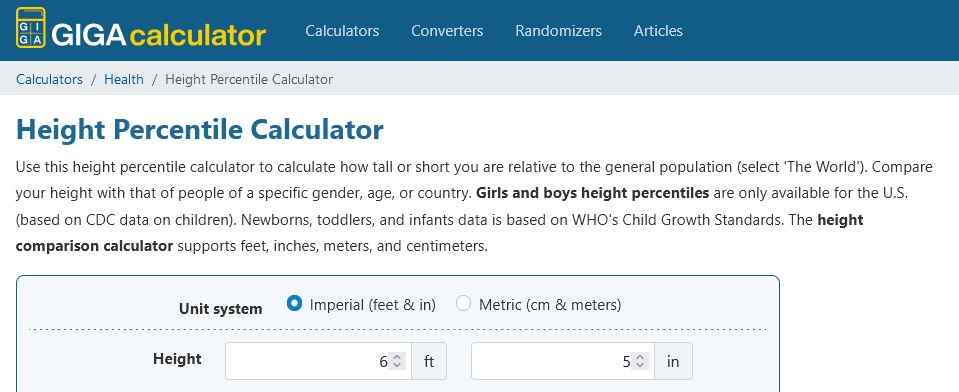Image resolution: width=959 pixels, height=392 pixels.
Task: Click the Height Percentile Calculator breadcrumb text
Action: point(249,80)
